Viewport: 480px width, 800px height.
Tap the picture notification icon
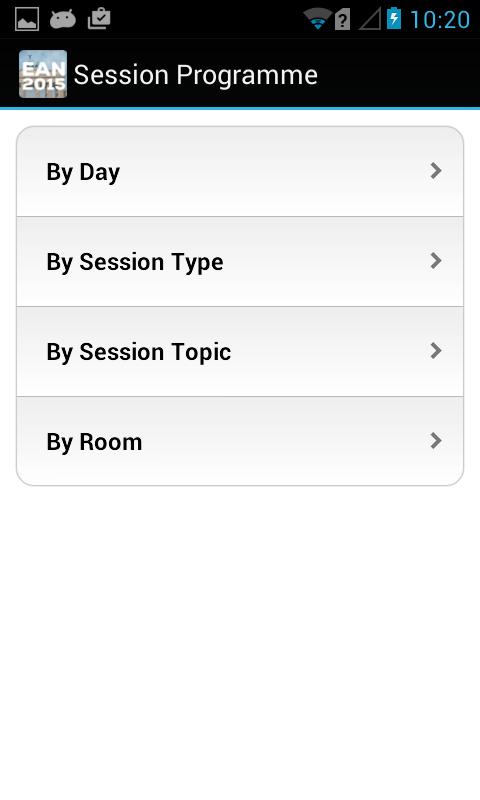(x=27, y=19)
